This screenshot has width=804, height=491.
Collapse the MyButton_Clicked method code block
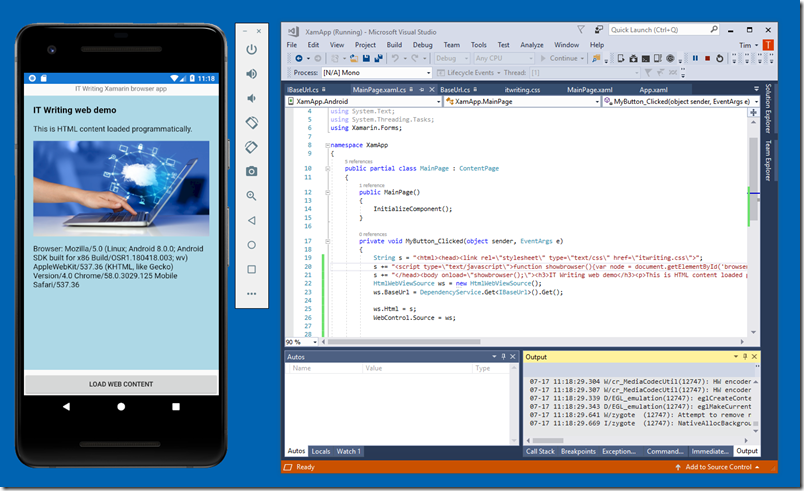(x=327, y=241)
